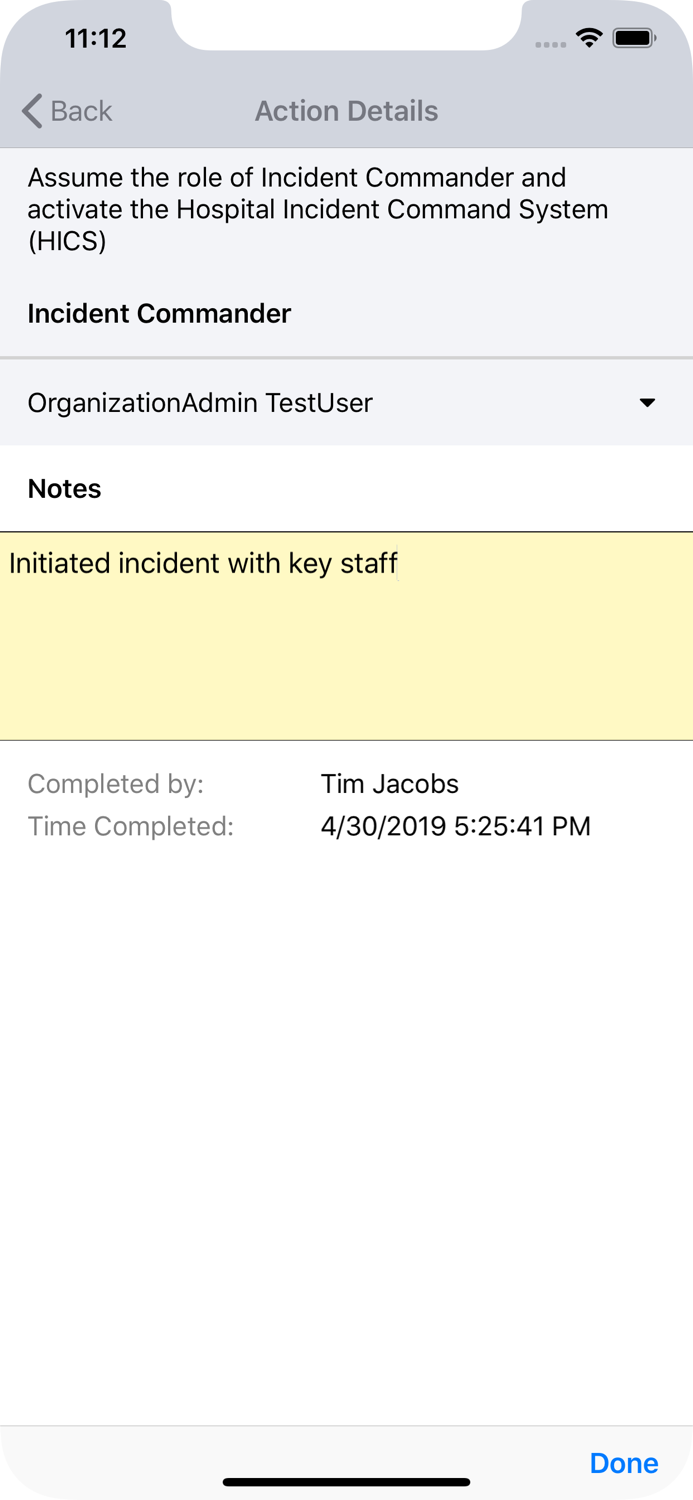
Task: Tap the Action Details title
Action: 346,111
